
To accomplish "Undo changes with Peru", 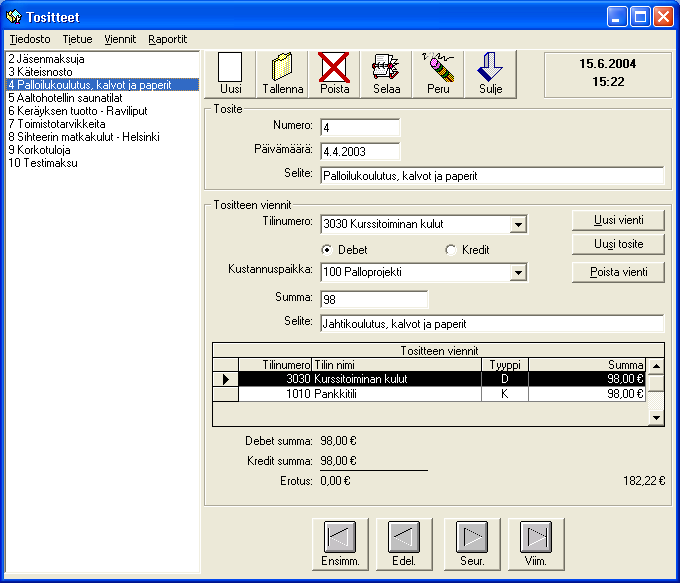I will (x=438, y=74).
